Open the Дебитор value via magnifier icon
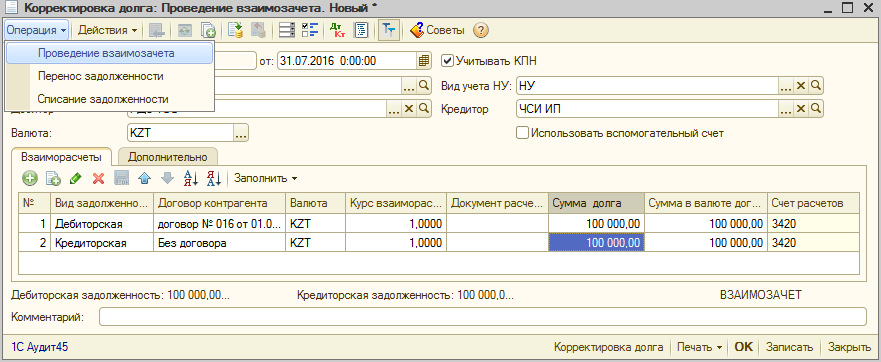881x362 pixels. (424, 108)
